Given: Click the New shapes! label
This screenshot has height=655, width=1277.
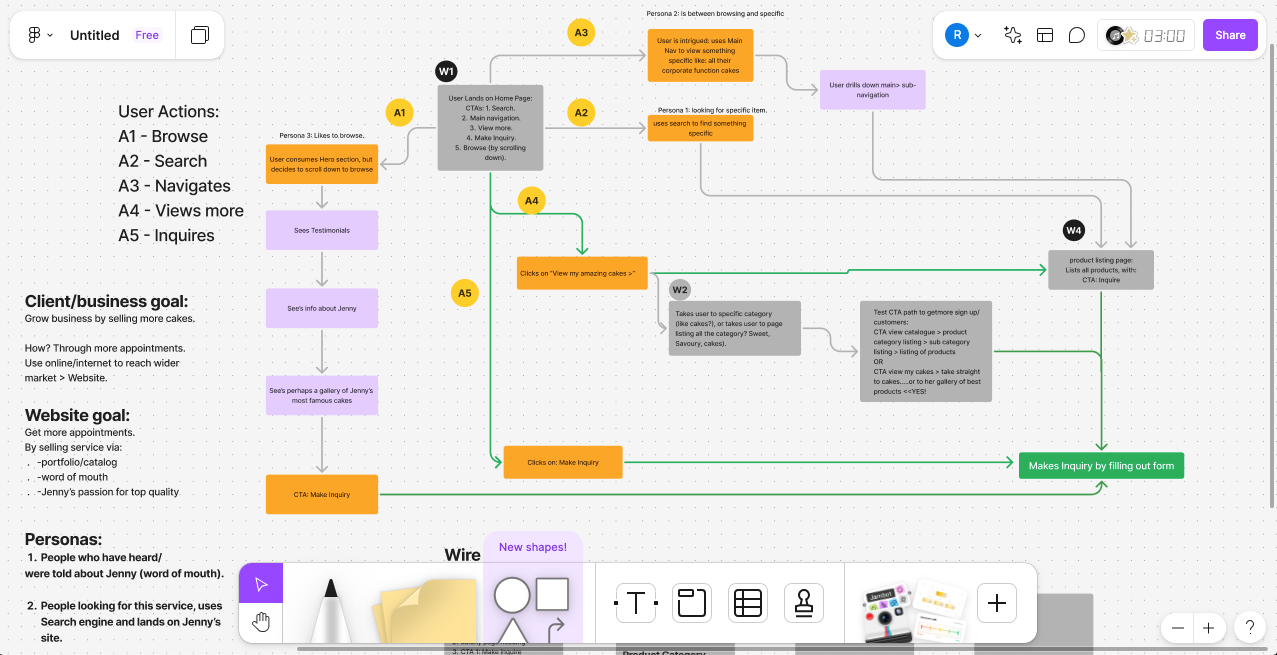Looking at the screenshot, I should pyautogui.click(x=533, y=547).
